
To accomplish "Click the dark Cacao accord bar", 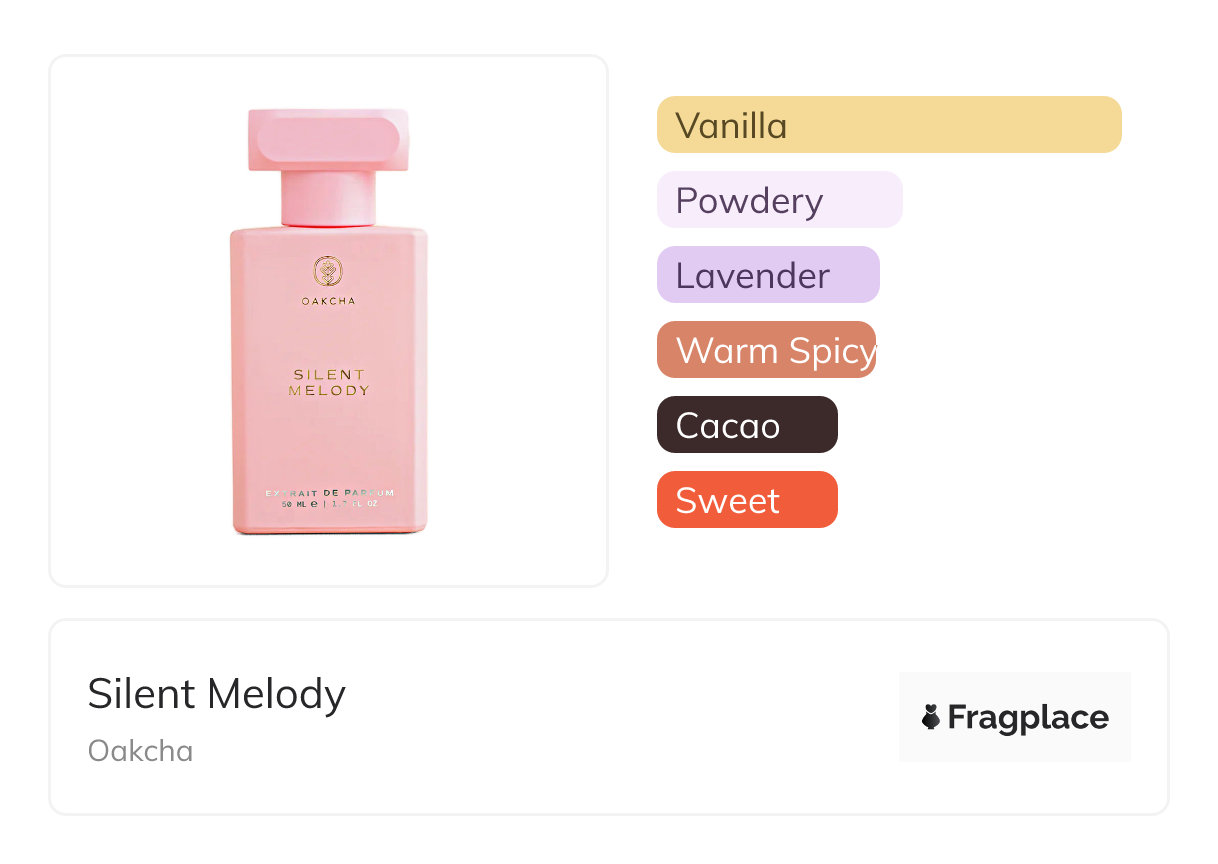I will (x=746, y=425).
